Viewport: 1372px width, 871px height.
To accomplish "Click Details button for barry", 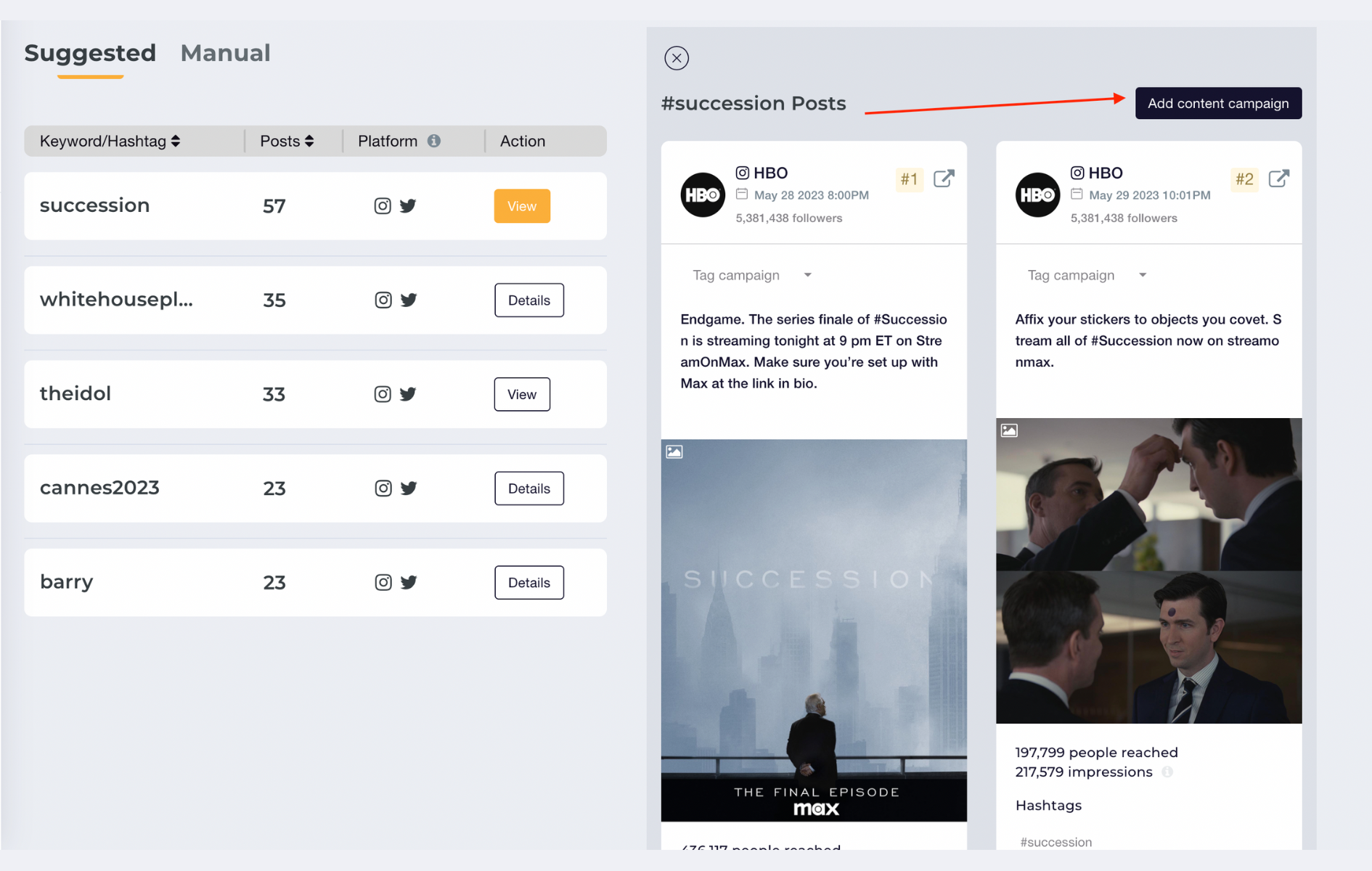I will [x=528, y=582].
